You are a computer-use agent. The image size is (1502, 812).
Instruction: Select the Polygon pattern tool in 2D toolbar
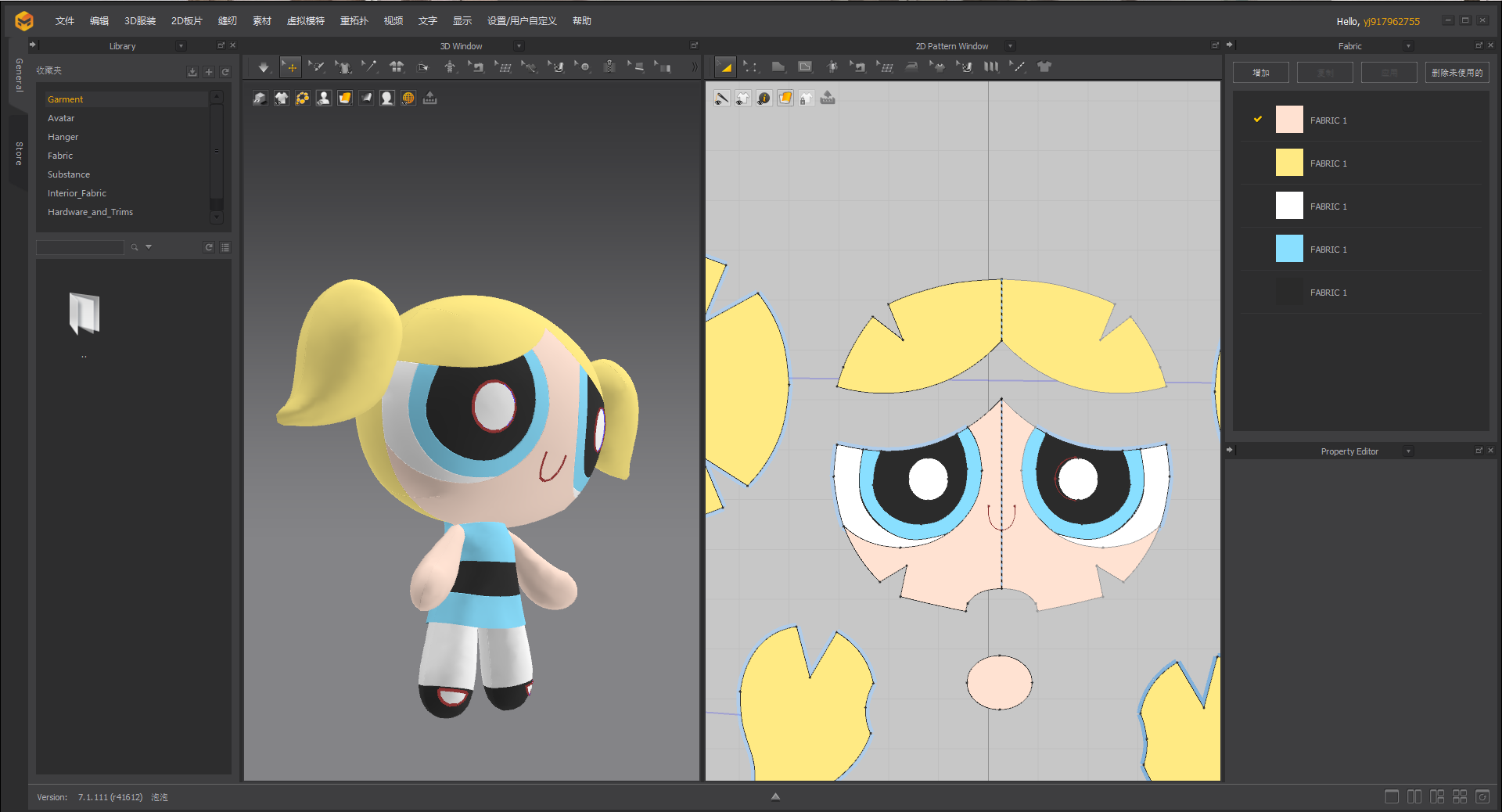click(x=778, y=67)
